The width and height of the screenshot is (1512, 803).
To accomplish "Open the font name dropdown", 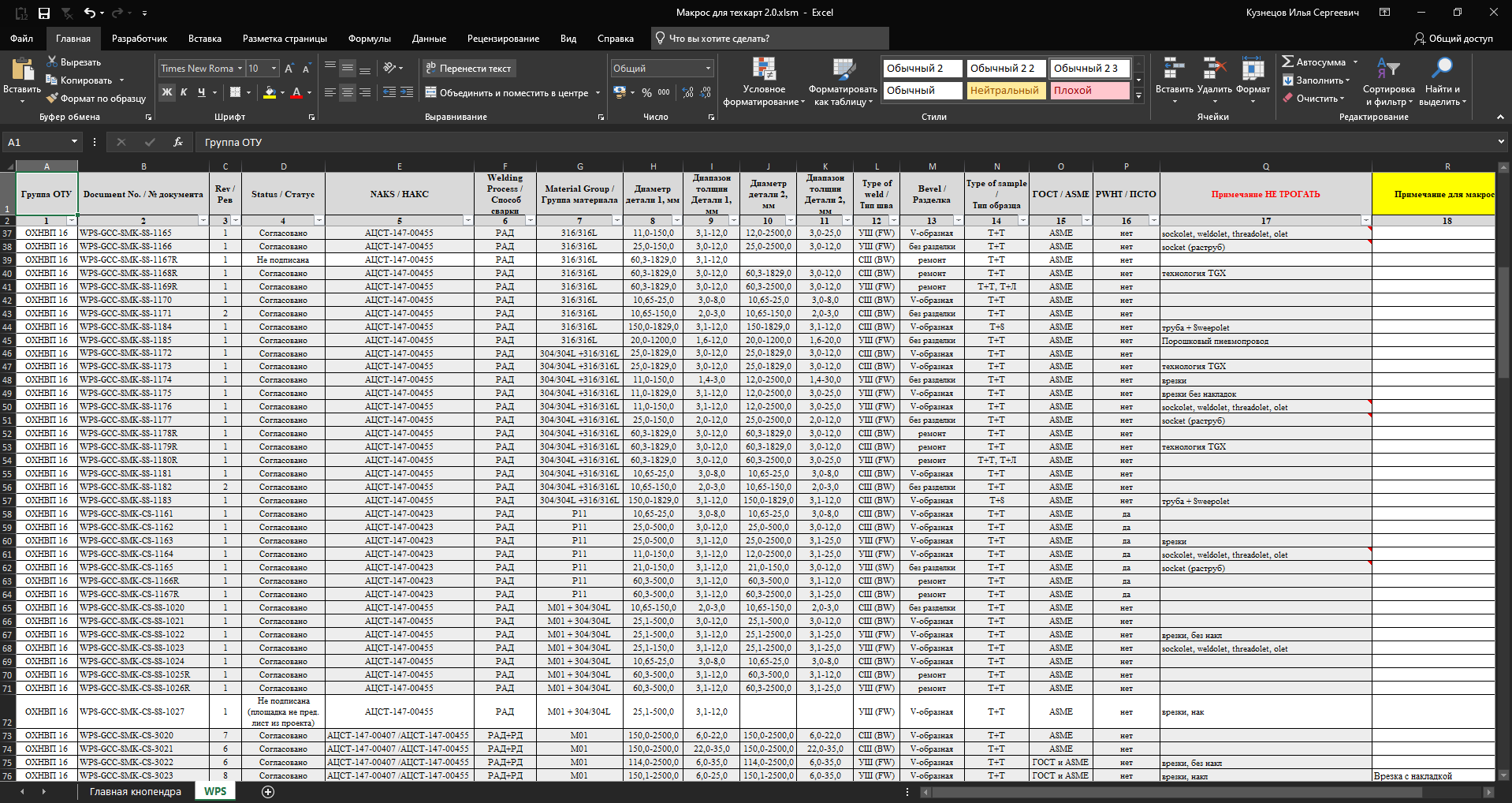I will click(x=240, y=69).
